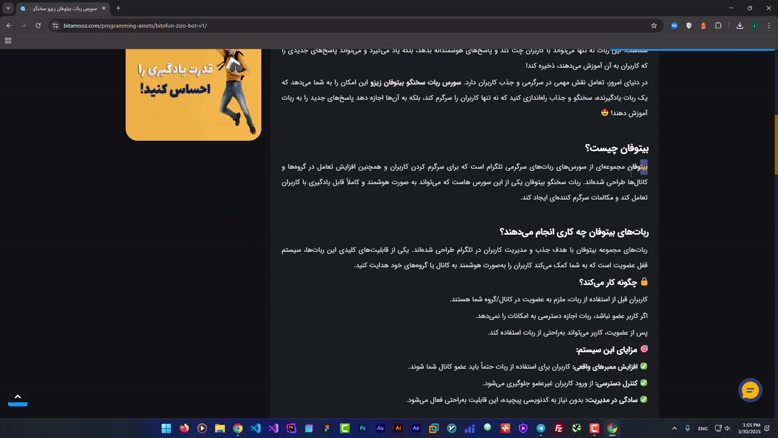
Task: Open the yellow chat support bubble
Action: tap(750, 390)
